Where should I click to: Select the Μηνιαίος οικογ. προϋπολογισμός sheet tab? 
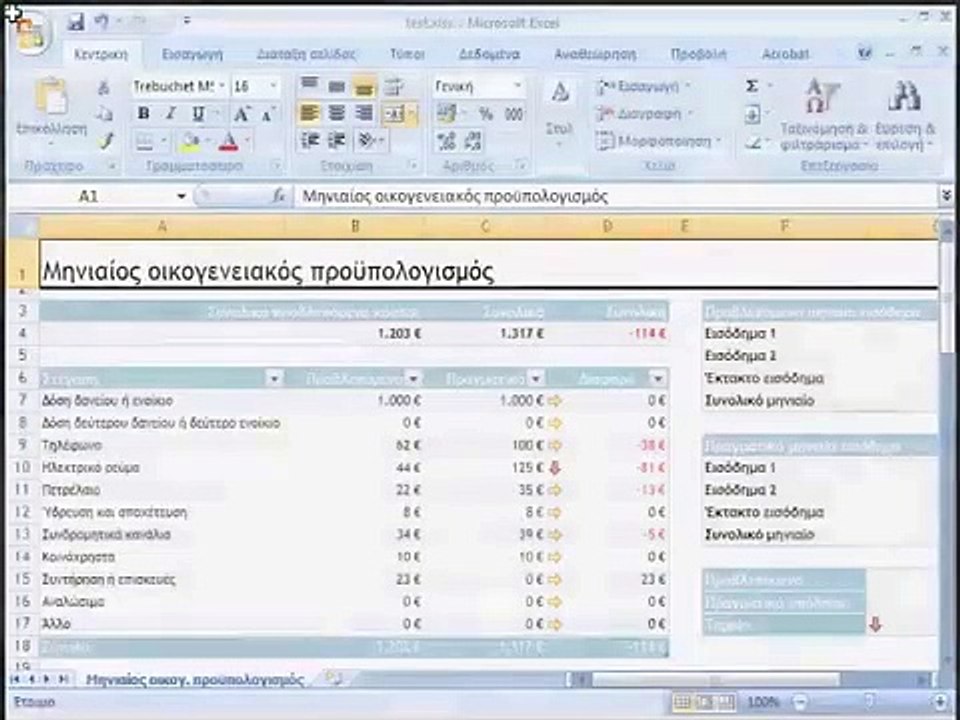tap(195, 679)
